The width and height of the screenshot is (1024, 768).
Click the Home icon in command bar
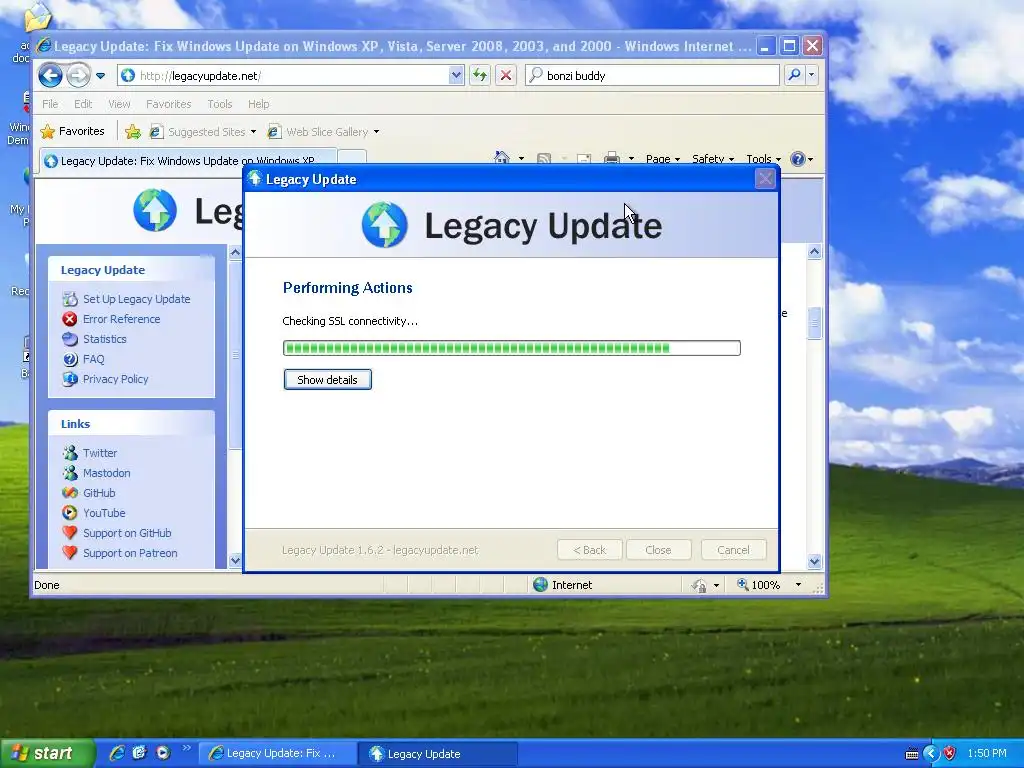(502, 158)
